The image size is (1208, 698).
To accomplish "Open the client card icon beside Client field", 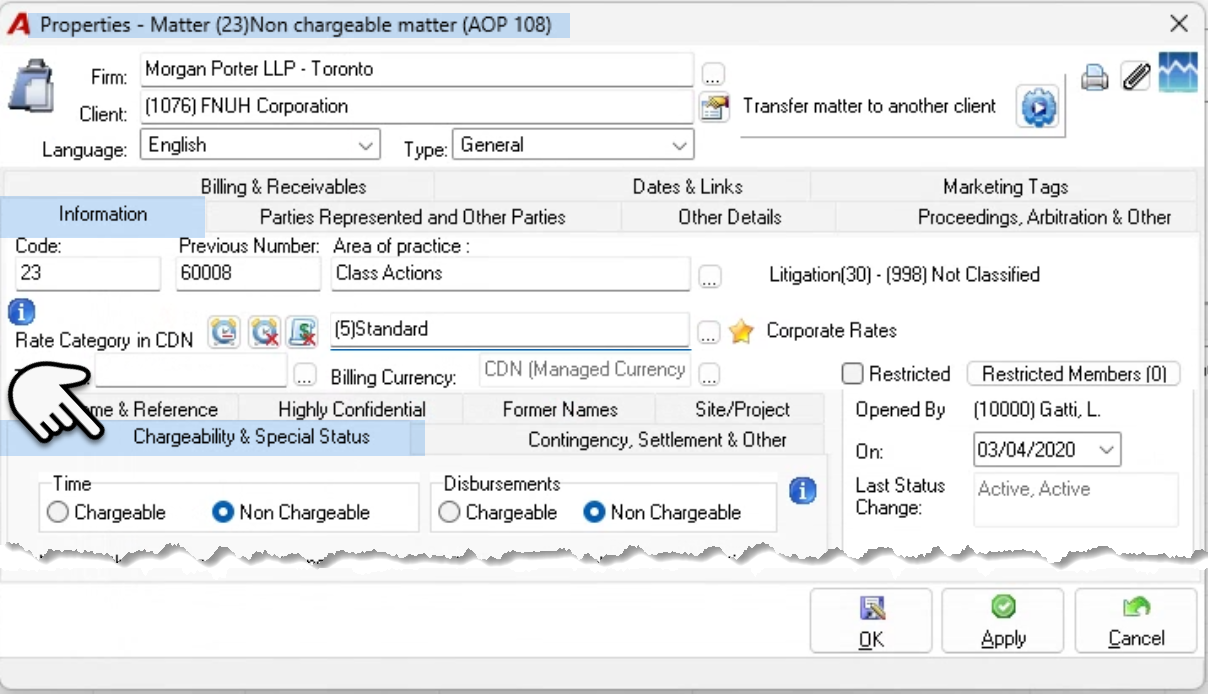I will [713, 107].
